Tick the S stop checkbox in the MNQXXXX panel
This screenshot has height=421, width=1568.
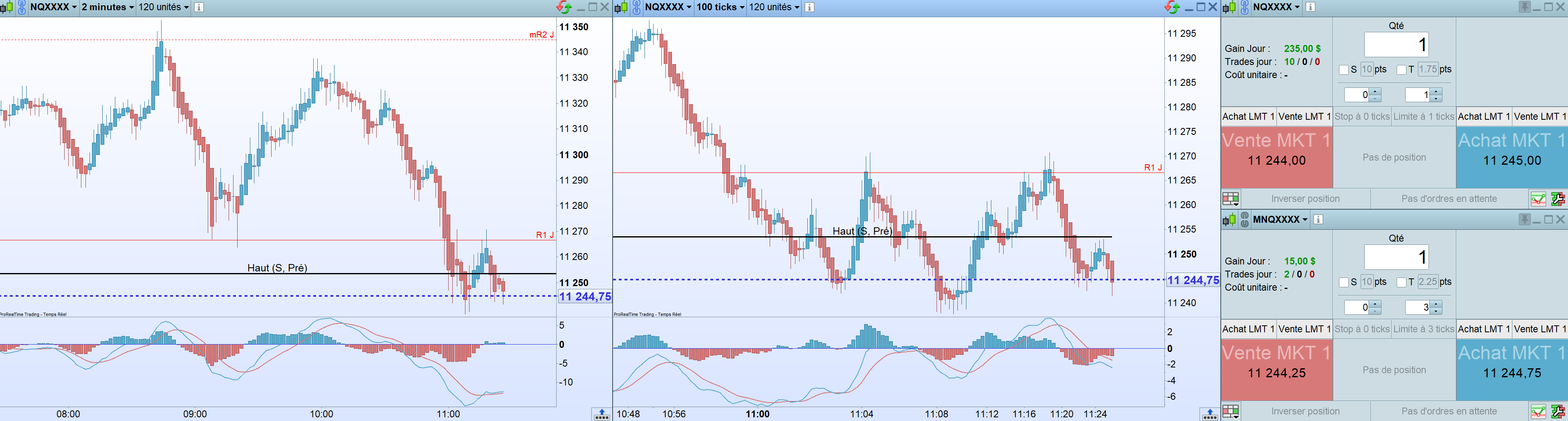[x=1344, y=282]
